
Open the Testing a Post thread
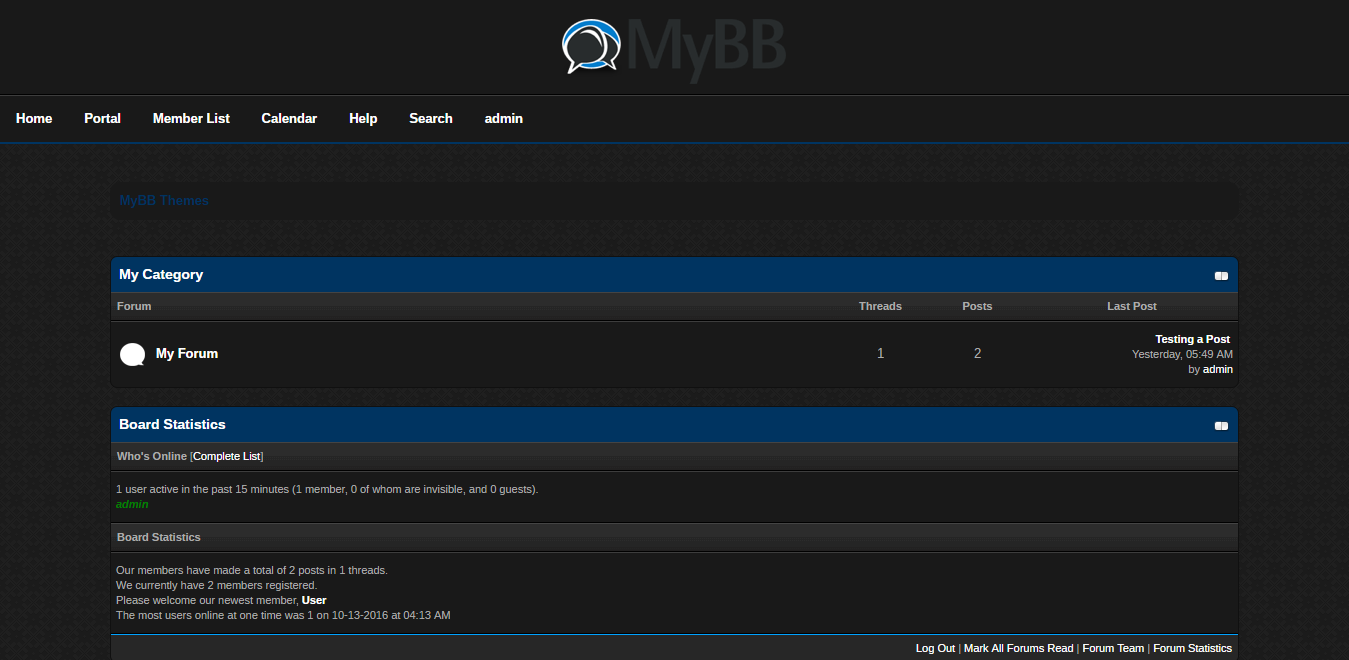click(1192, 339)
